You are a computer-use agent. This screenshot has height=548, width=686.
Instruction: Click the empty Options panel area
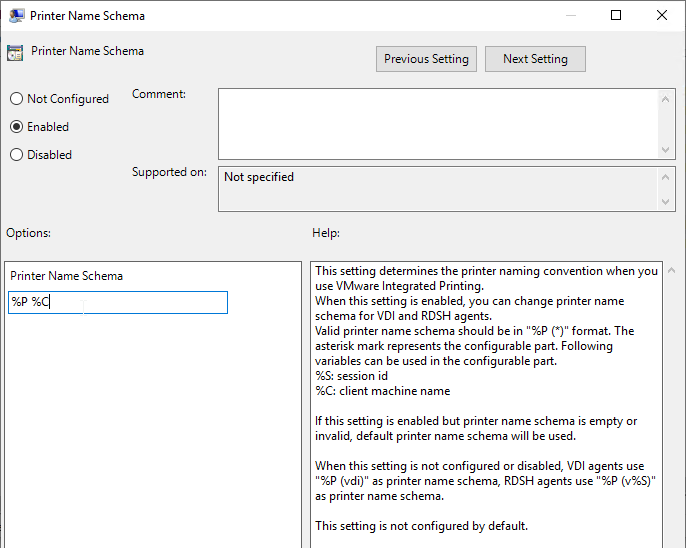click(x=153, y=429)
